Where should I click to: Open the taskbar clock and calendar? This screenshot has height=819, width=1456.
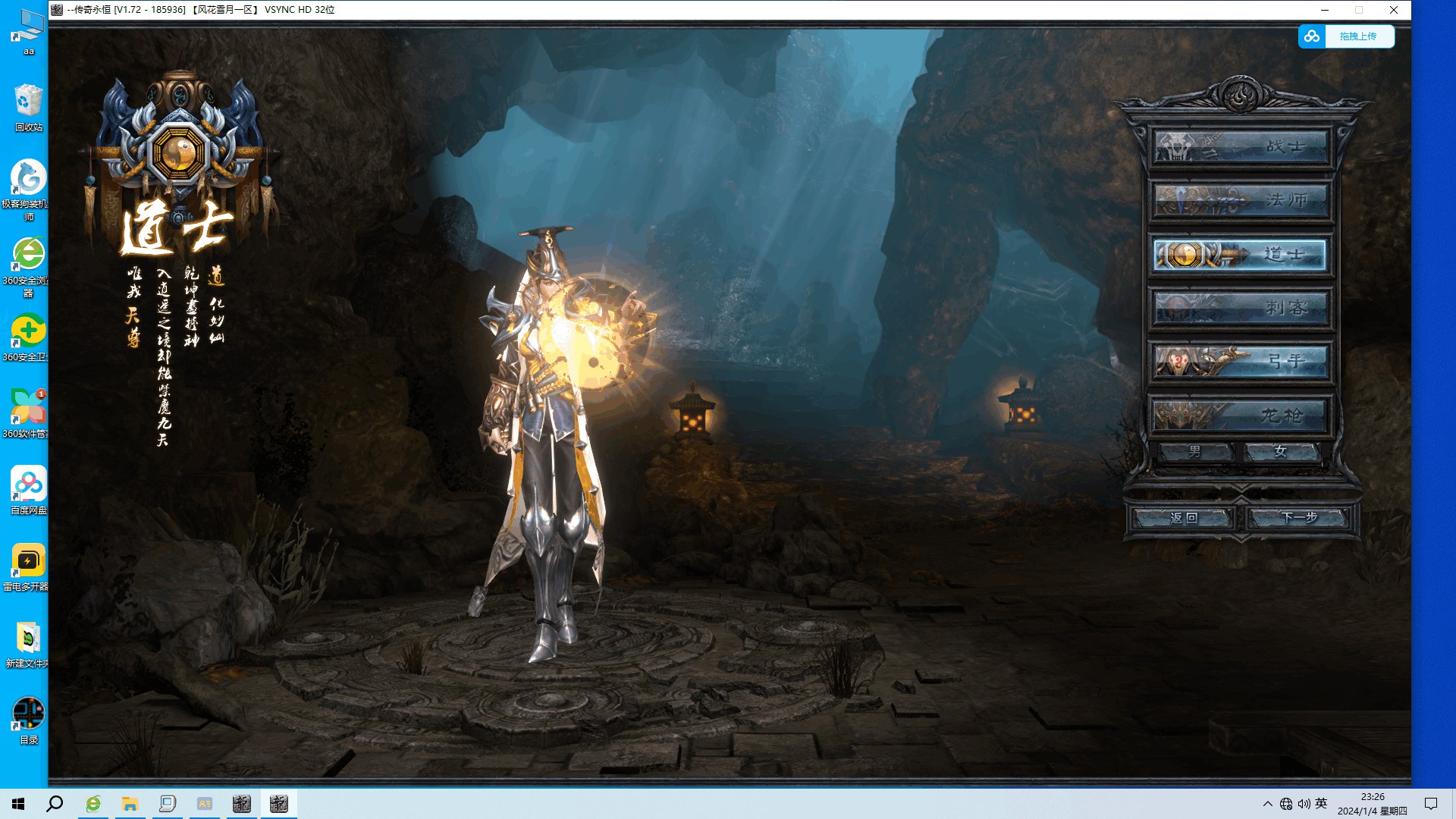[x=1373, y=804]
